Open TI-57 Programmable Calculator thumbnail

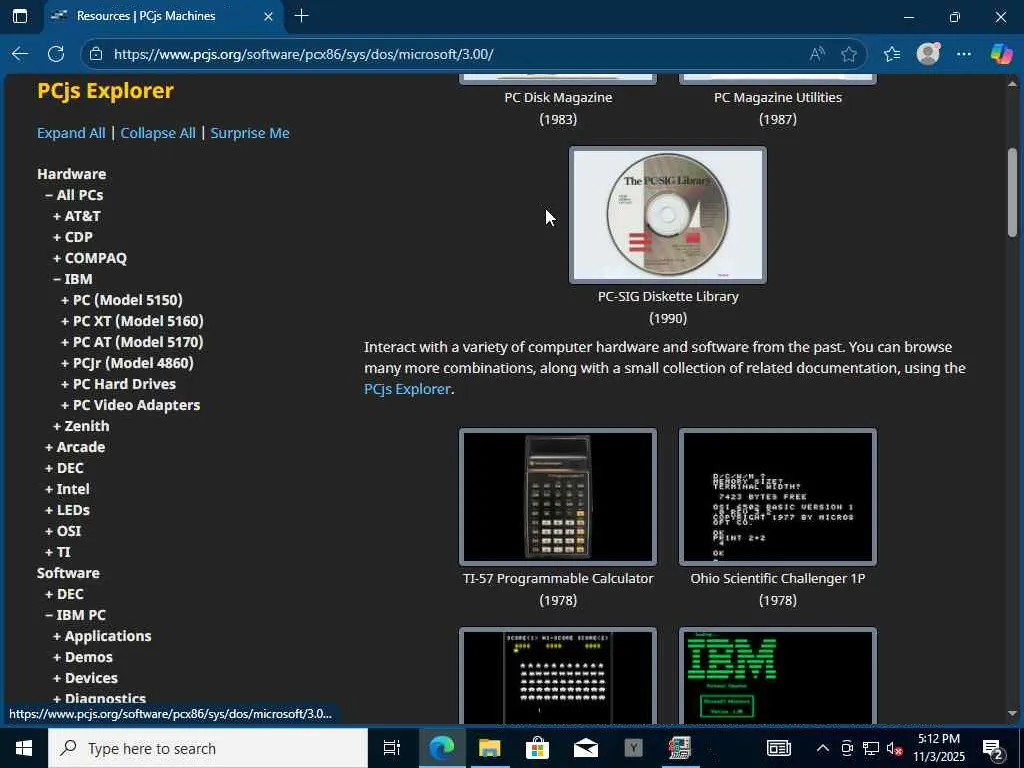point(558,496)
